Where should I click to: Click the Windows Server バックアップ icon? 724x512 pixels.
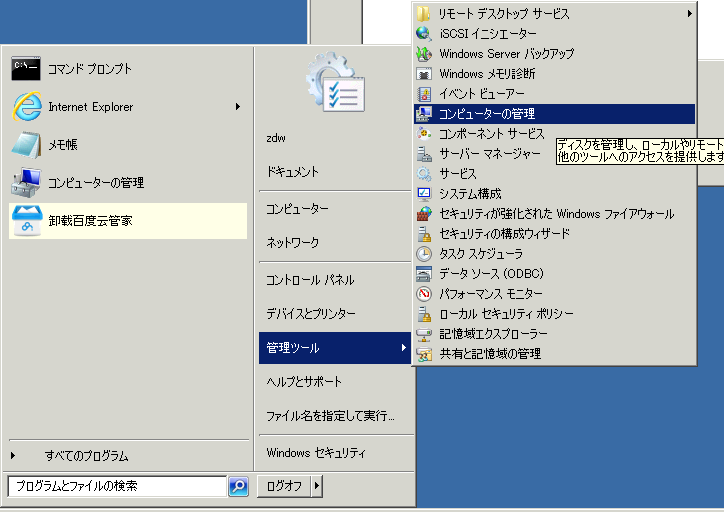click(x=423, y=54)
